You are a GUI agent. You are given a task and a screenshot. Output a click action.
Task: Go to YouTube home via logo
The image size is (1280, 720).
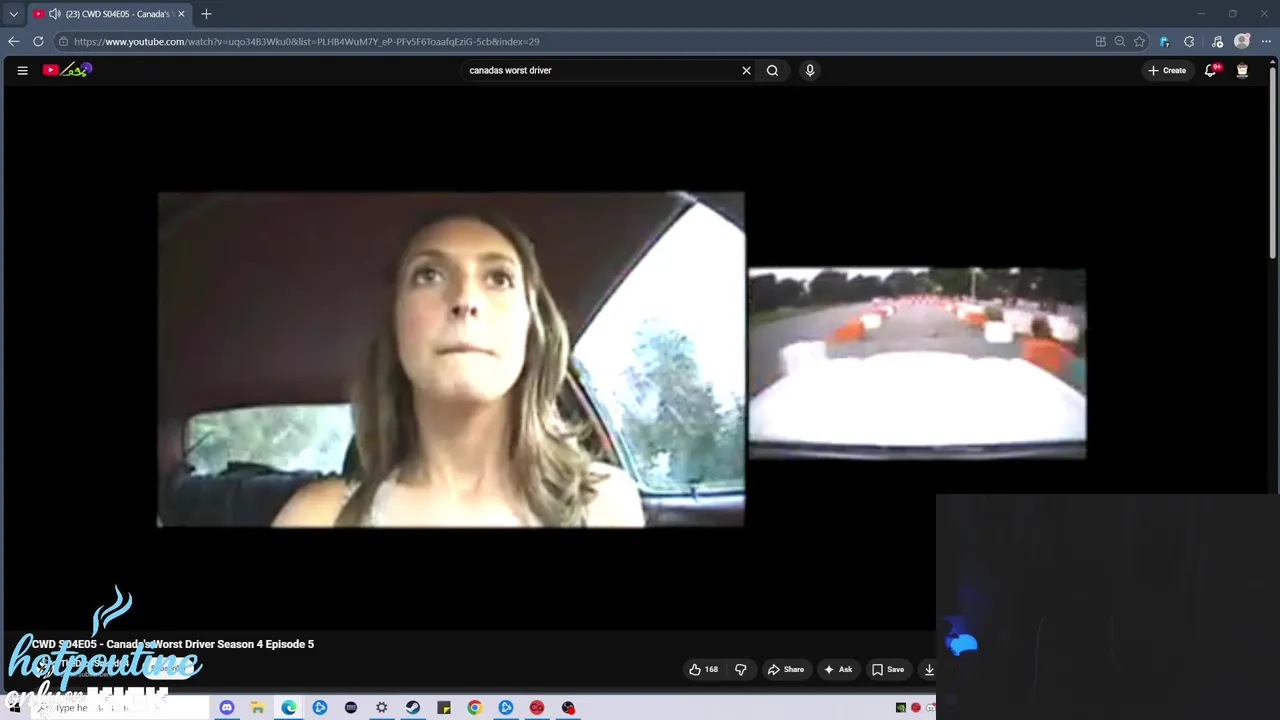pos(67,70)
